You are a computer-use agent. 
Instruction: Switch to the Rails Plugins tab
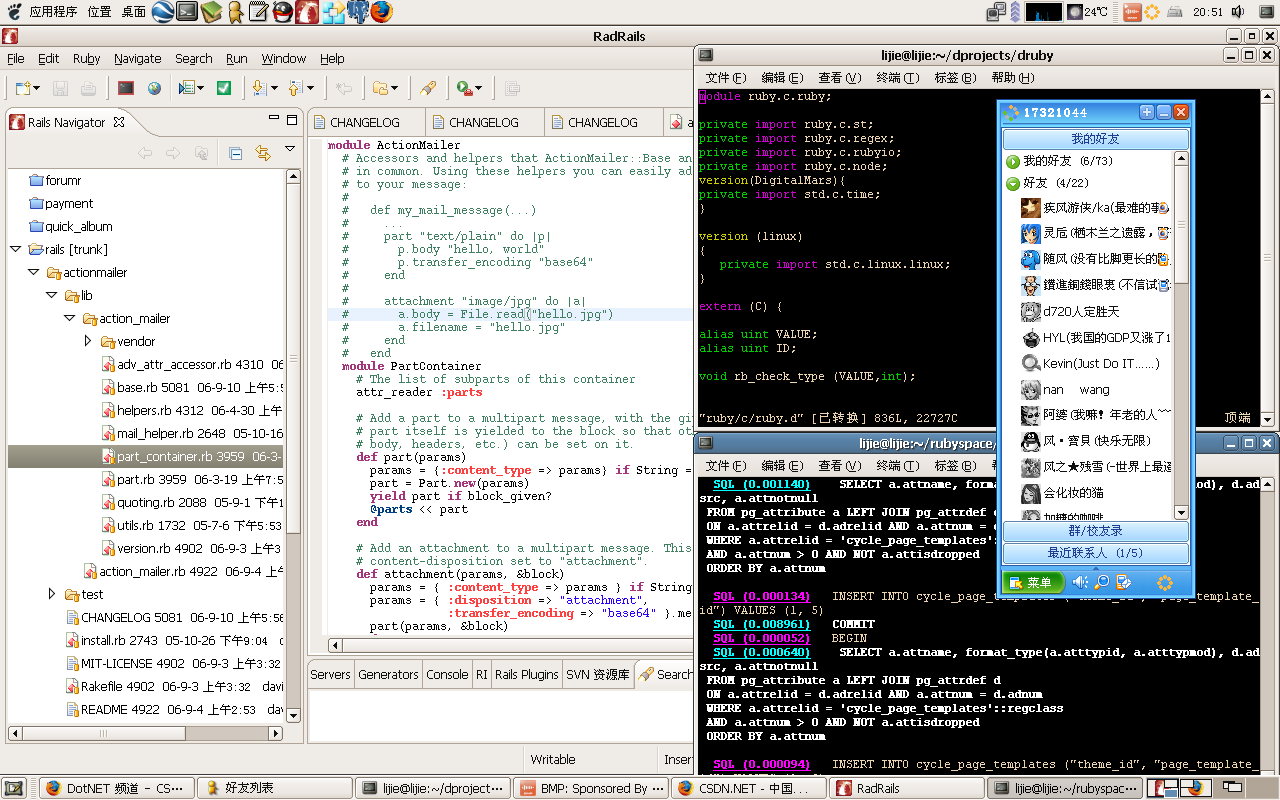tap(526, 674)
